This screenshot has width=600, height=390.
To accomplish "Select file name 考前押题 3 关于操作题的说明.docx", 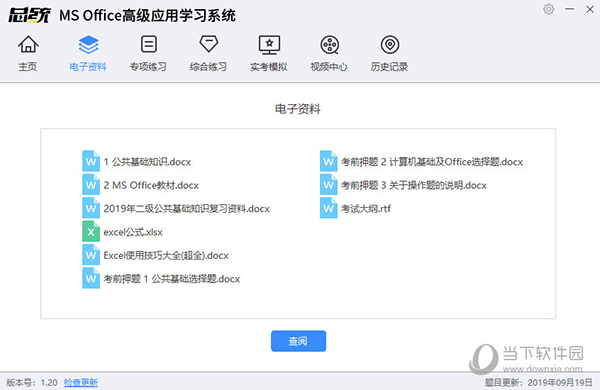I will 414,185.
